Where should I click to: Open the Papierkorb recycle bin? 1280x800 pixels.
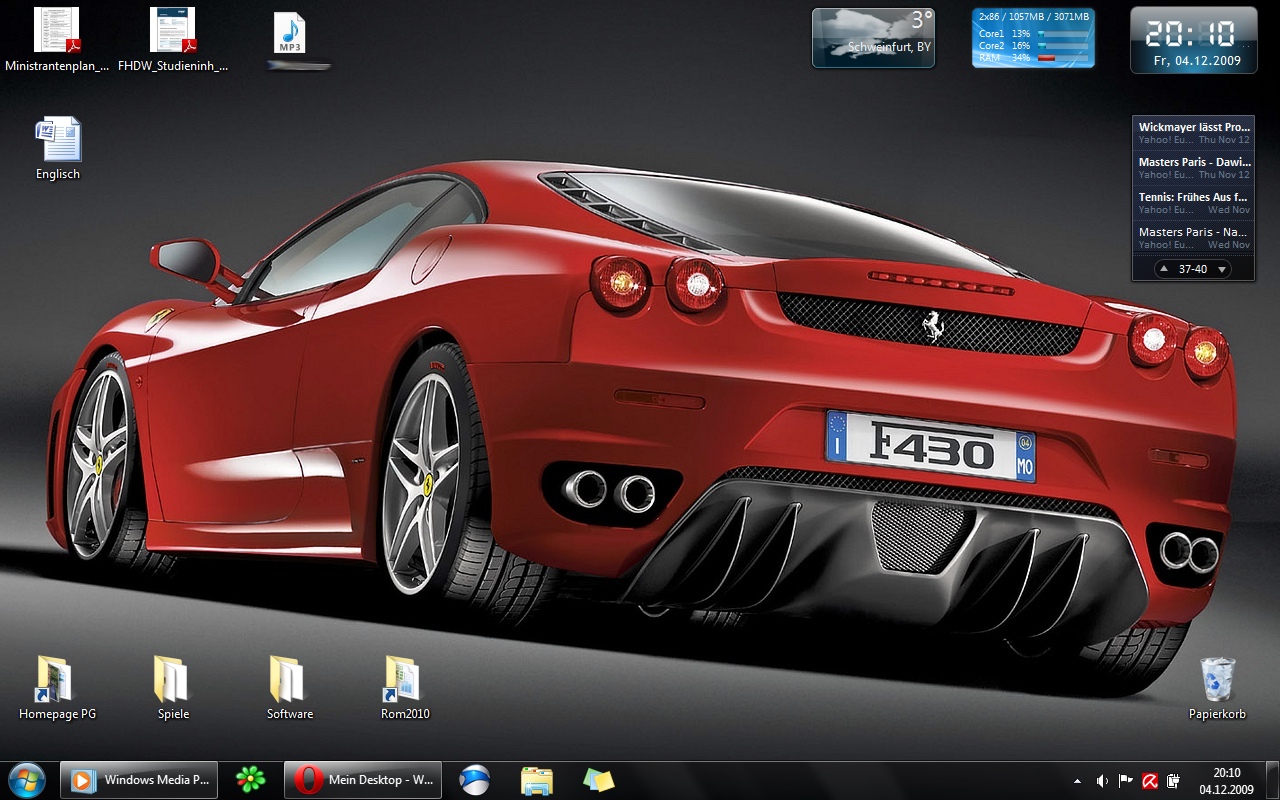1217,680
